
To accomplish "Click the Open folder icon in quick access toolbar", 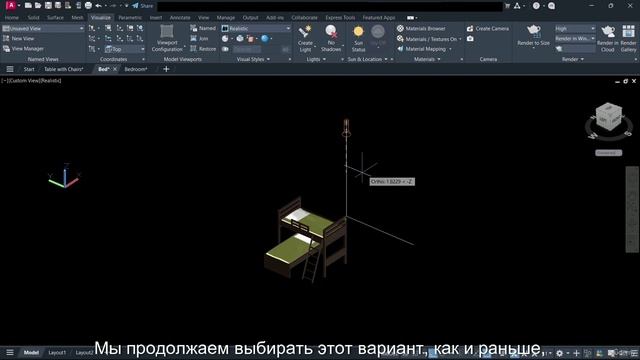I will click(38, 6).
